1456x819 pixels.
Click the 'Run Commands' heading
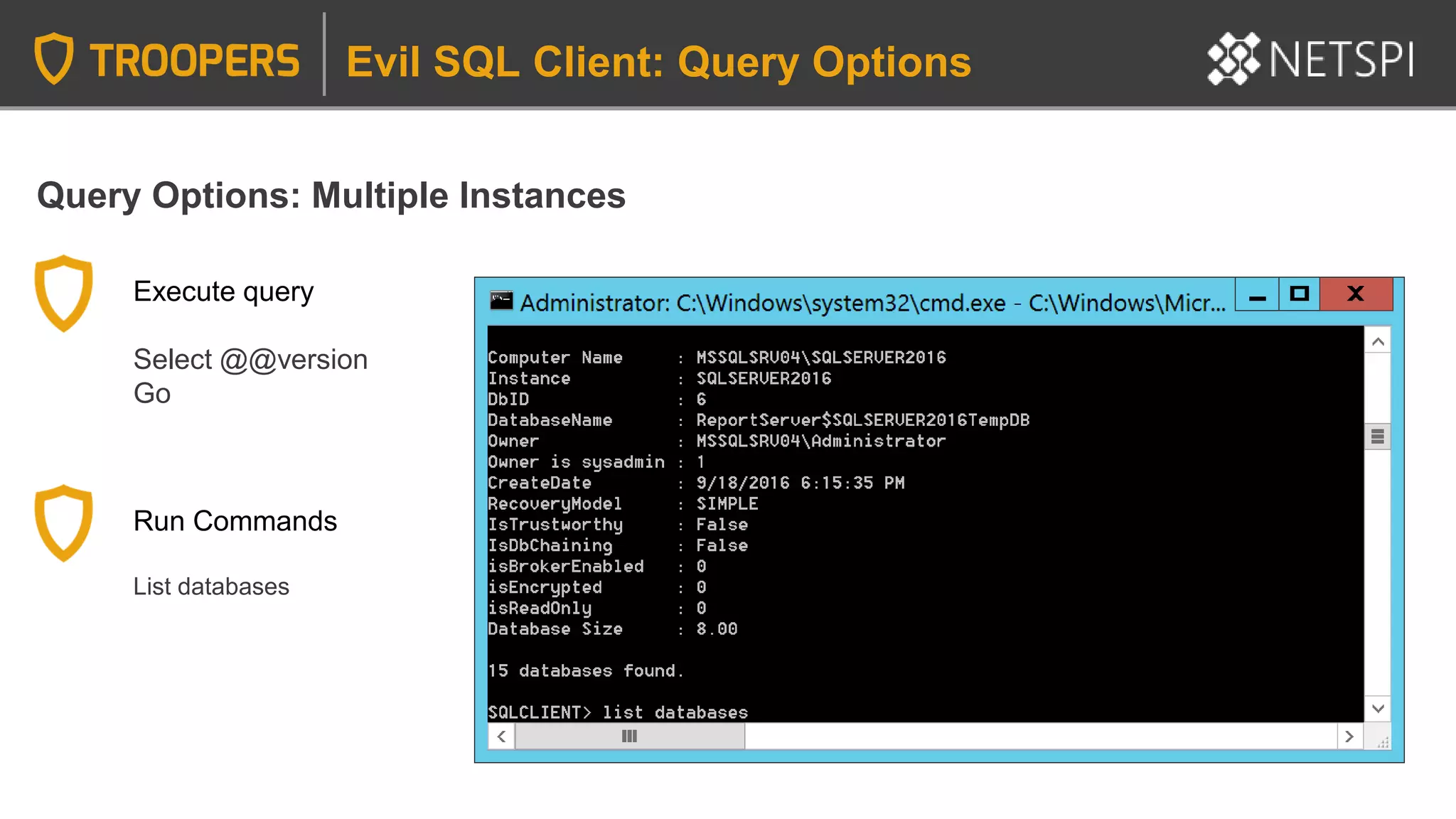pyautogui.click(x=235, y=521)
